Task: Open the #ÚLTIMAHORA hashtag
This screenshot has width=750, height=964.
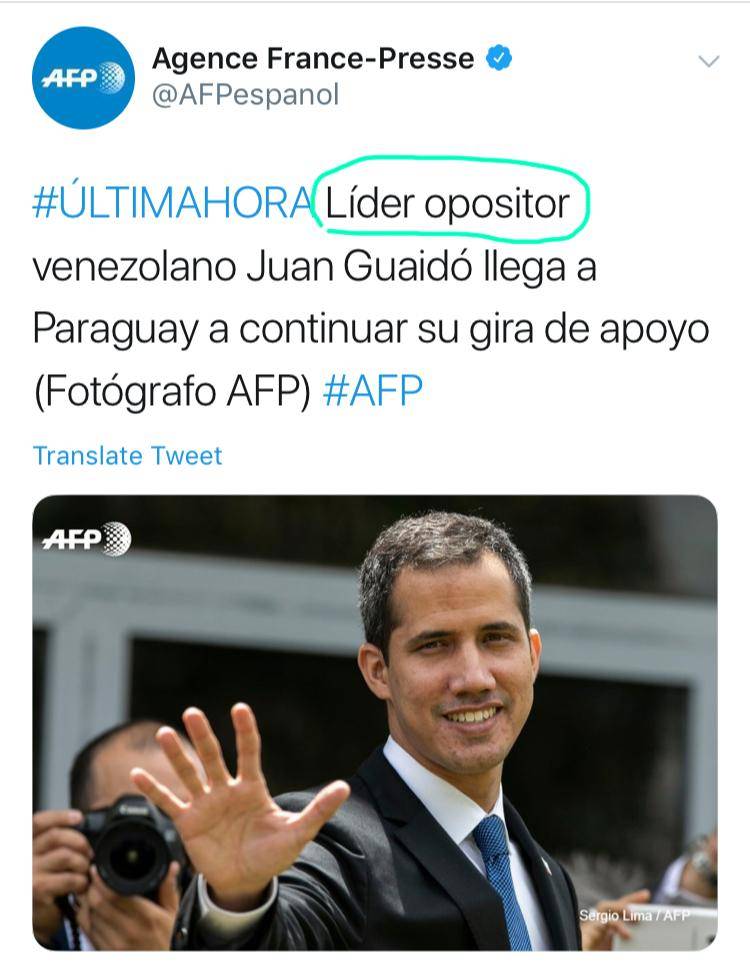Action: 172,203
